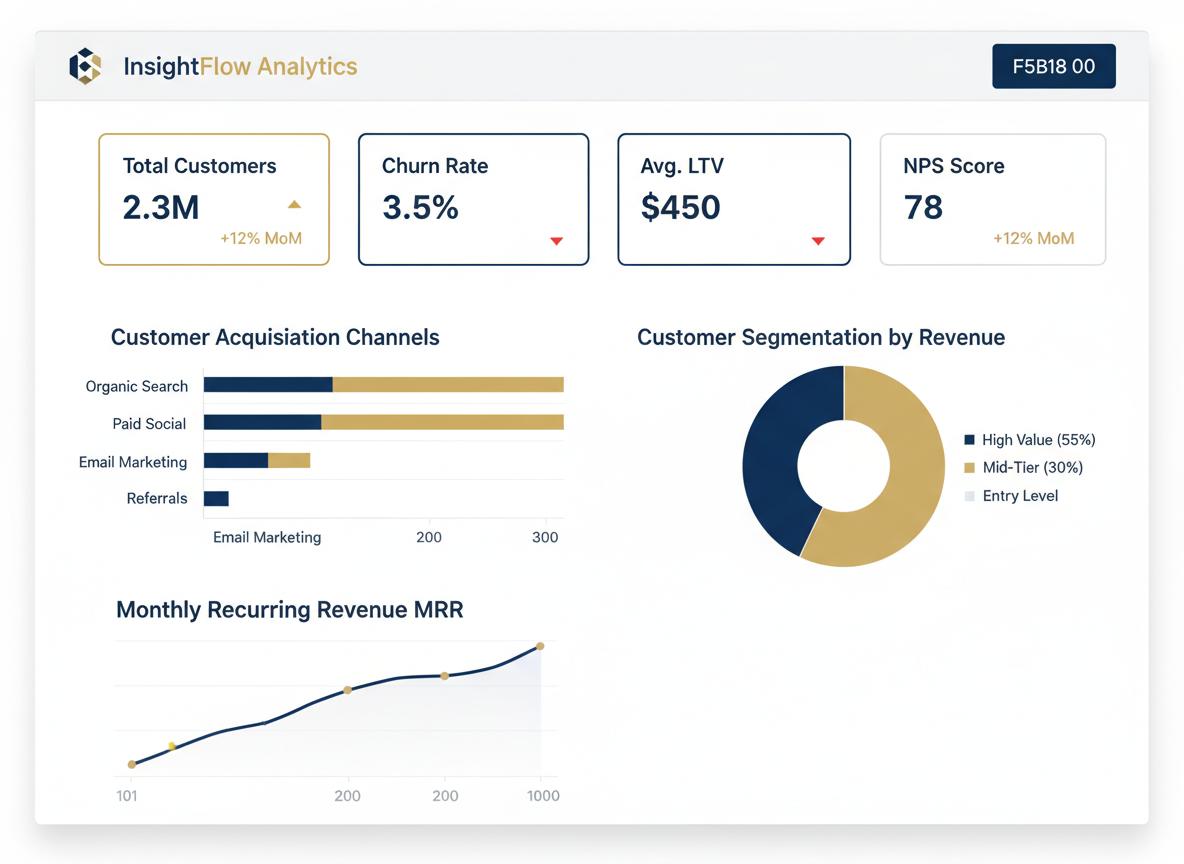Open the Churn Rate card

473,199
